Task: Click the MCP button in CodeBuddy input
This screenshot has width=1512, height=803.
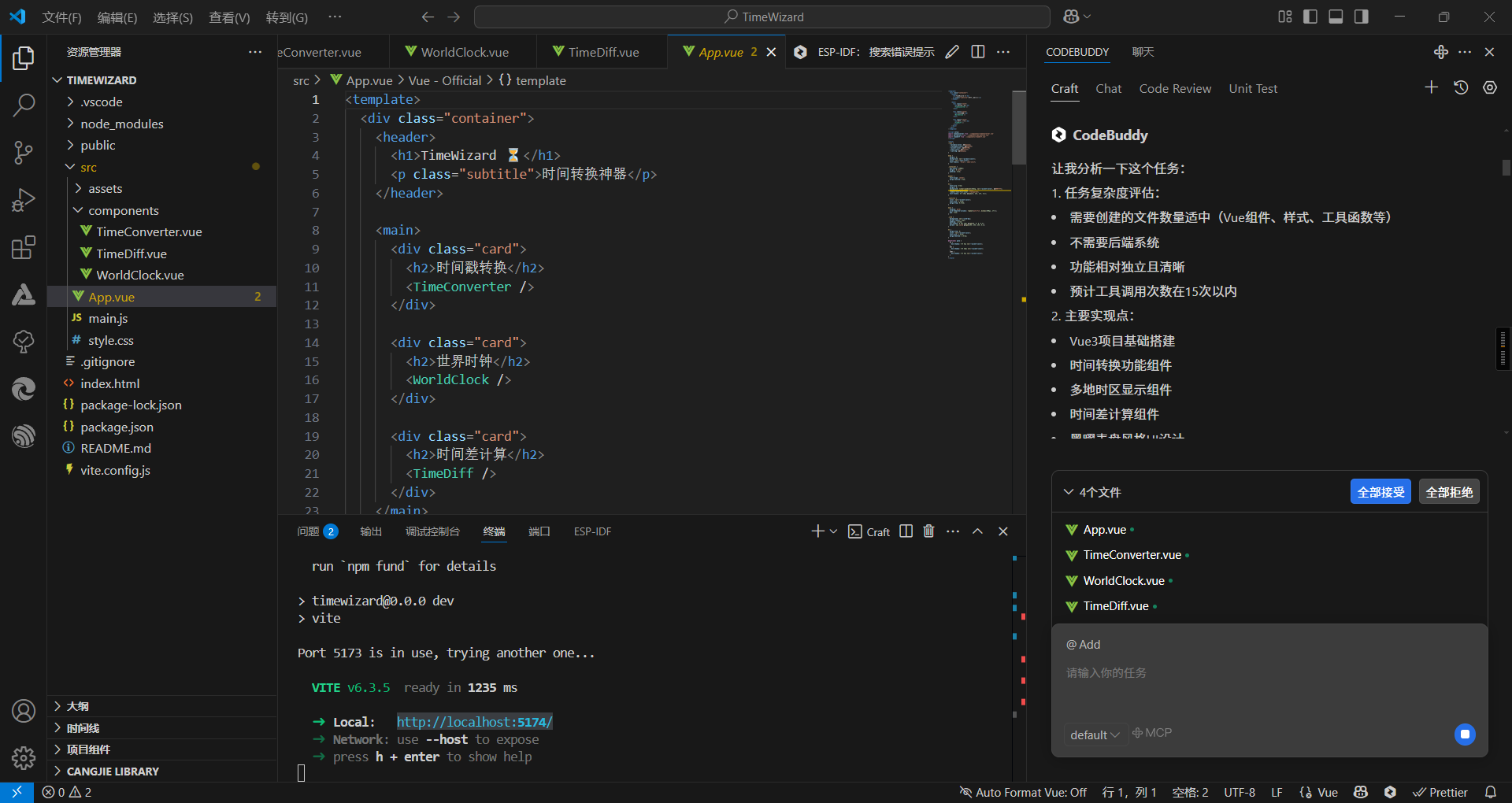Action: [x=1152, y=733]
